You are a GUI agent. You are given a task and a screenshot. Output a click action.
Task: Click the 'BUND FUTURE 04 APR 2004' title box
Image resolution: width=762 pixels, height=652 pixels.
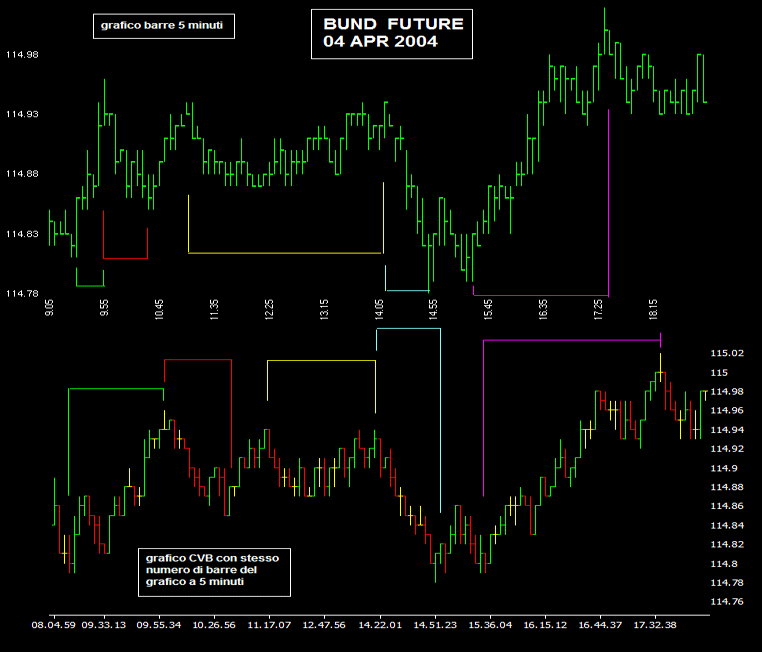(x=392, y=34)
